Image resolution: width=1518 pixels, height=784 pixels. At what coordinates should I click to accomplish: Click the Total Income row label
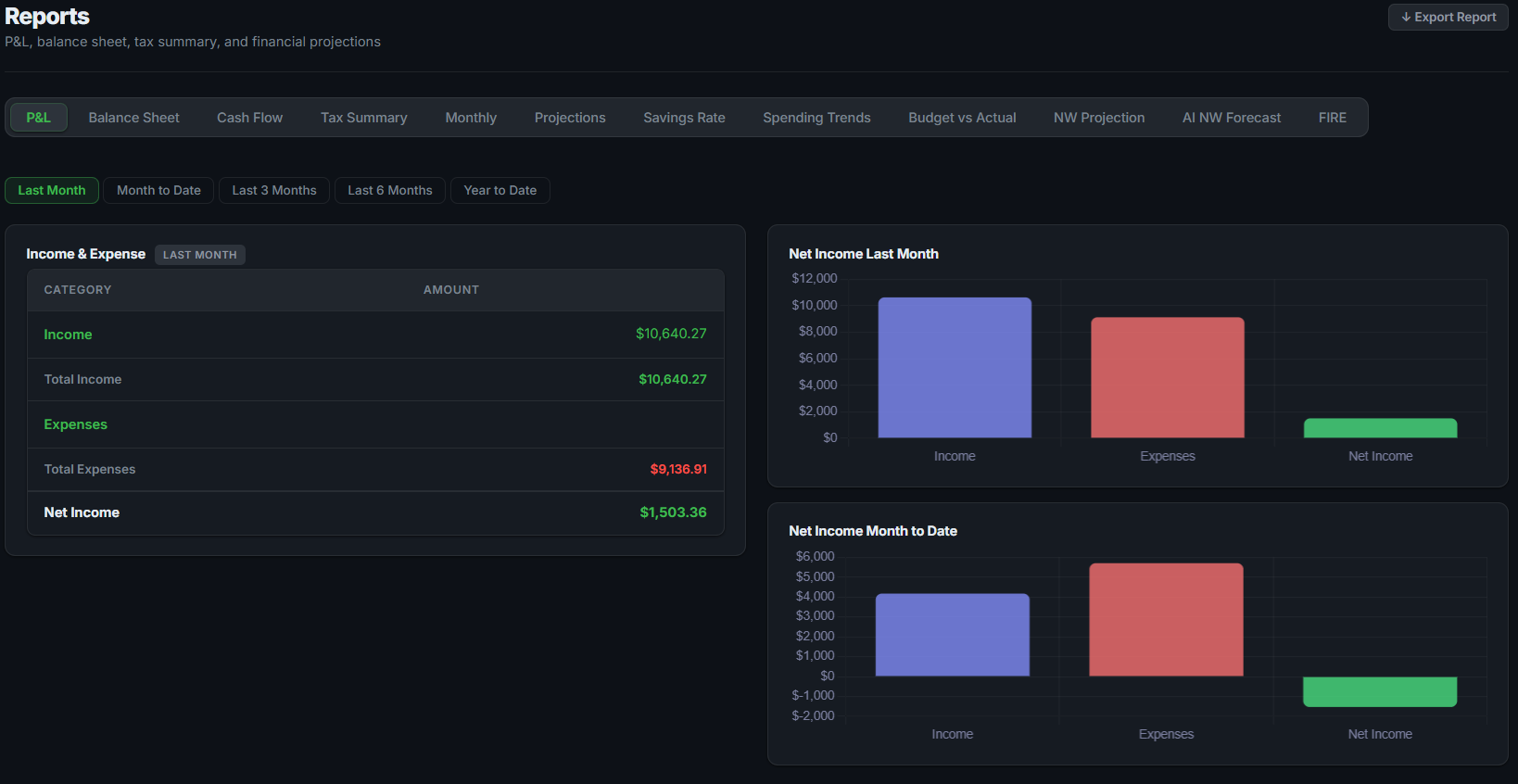click(82, 379)
